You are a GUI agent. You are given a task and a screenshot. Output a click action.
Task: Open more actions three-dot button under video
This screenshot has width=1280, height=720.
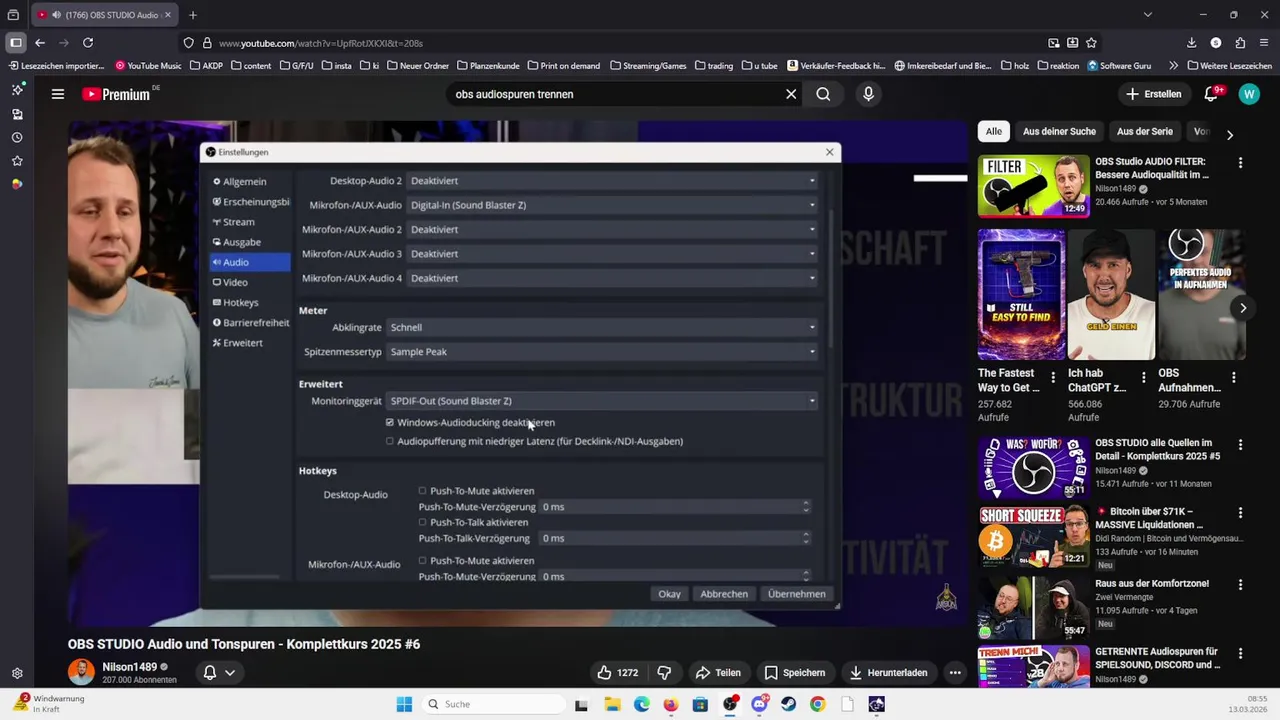955,672
